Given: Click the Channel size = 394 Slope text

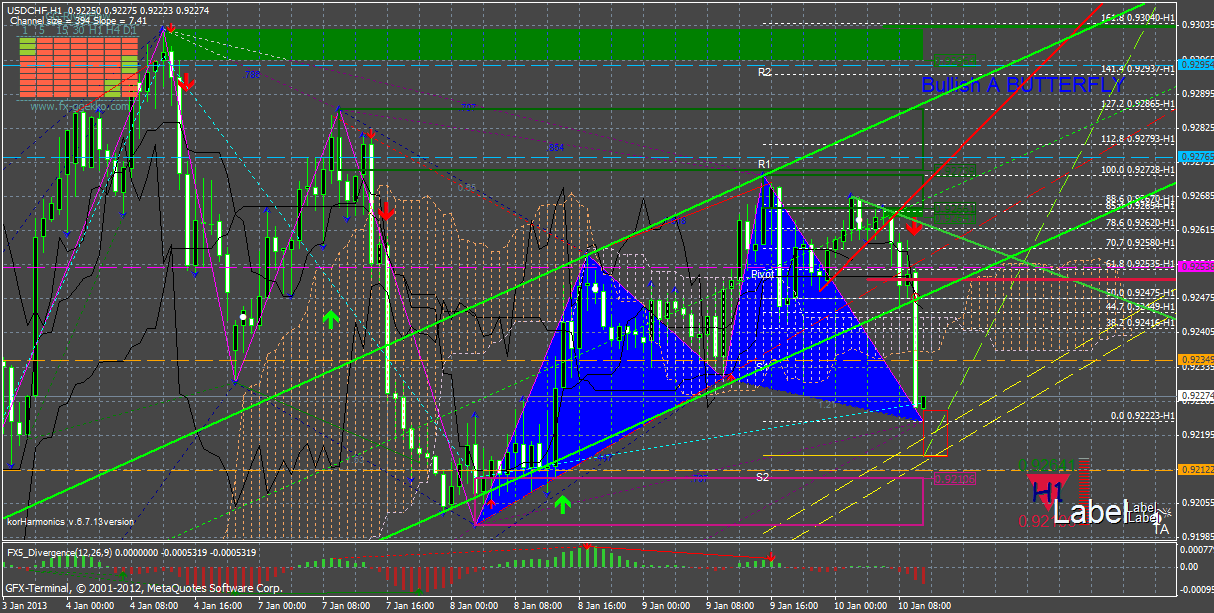Looking at the screenshot, I should pos(78,19).
